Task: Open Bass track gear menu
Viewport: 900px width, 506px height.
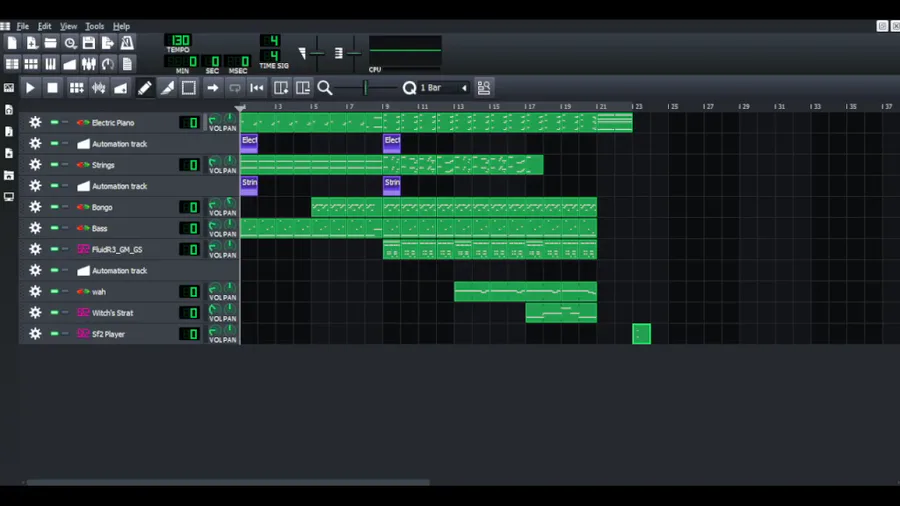Action: (x=35, y=228)
